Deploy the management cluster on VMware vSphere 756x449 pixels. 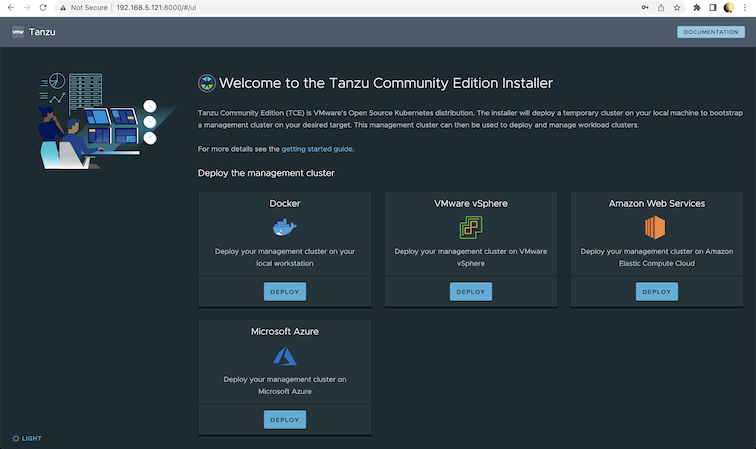[471, 292]
